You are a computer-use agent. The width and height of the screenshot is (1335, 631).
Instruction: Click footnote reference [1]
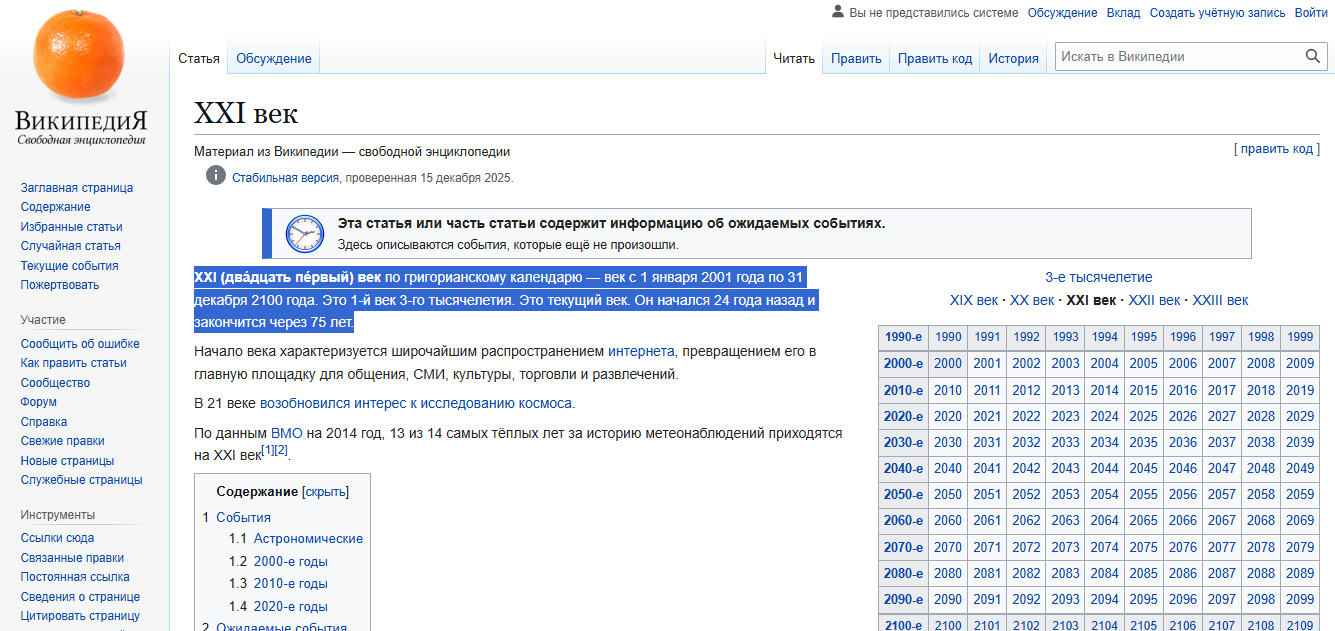coord(267,450)
